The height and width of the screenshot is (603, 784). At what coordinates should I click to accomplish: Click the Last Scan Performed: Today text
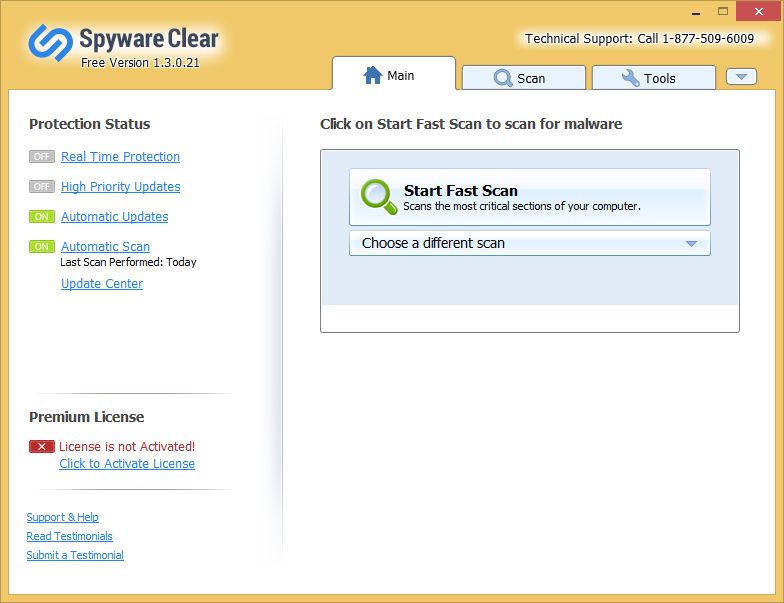click(128, 262)
